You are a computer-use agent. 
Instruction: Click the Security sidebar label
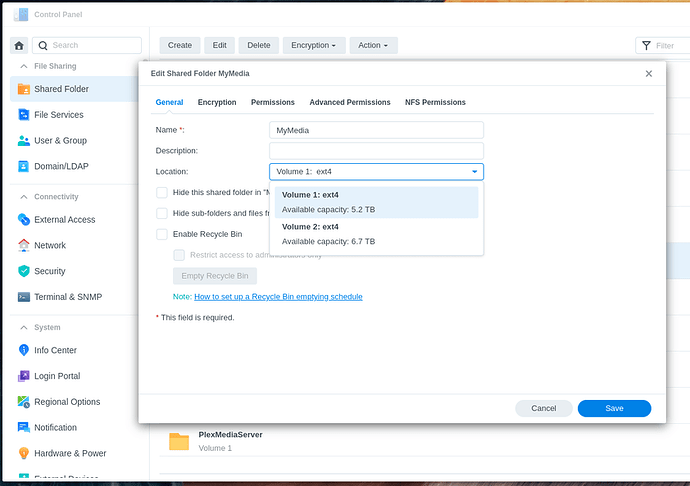tap(50, 271)
